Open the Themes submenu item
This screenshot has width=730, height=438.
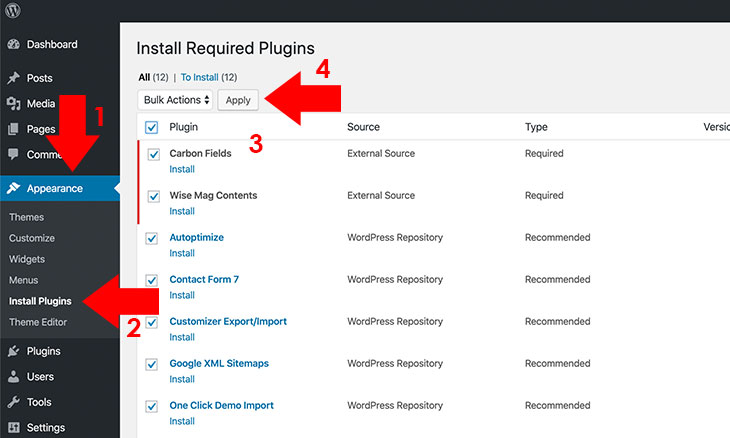tap(27, 217)
